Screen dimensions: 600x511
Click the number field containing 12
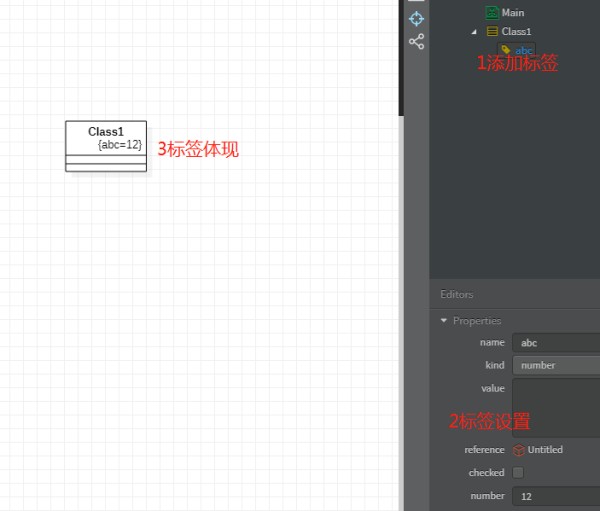coord(556,496)
